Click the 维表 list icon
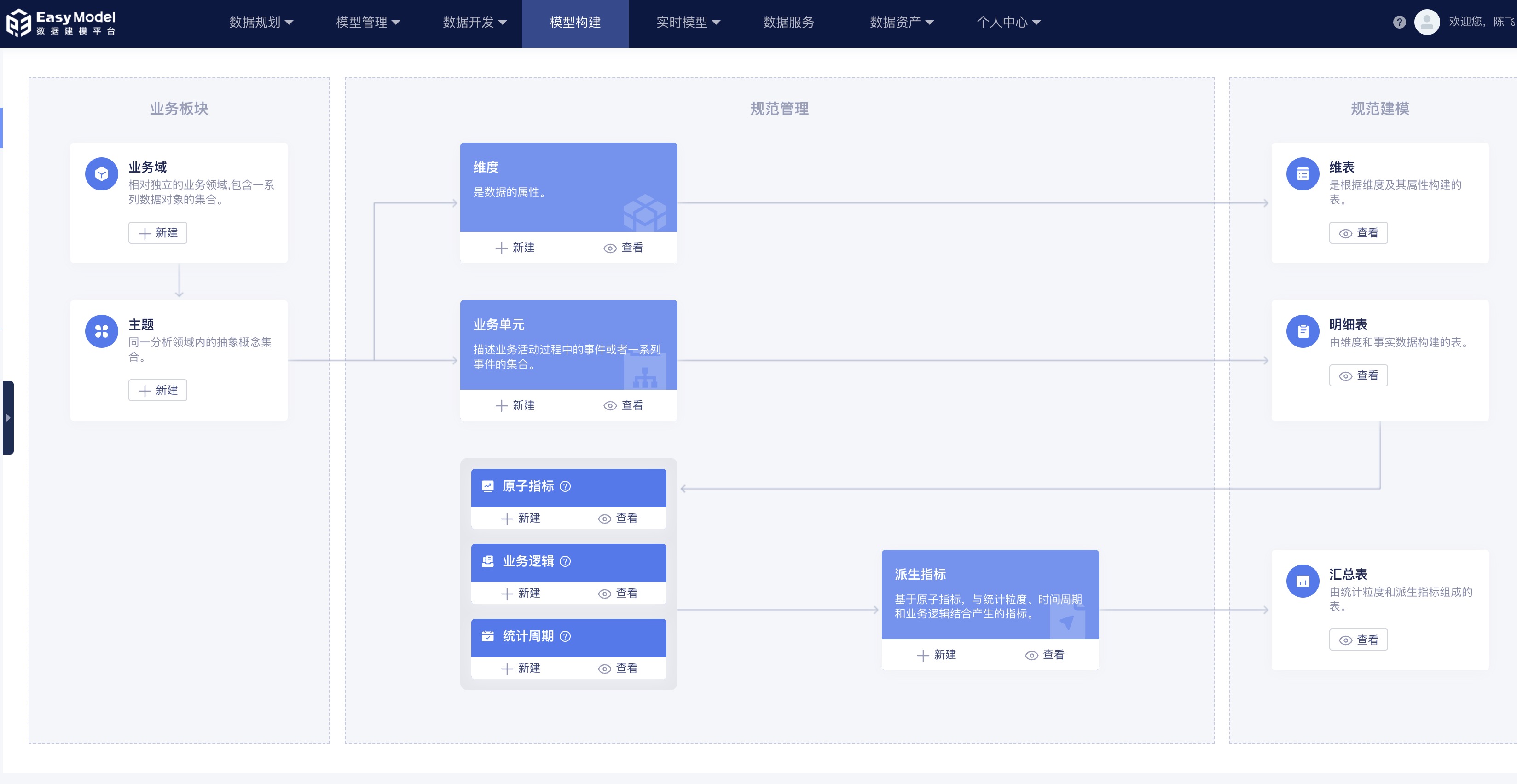The height and width of the screenshot is (784, 1517). [x=1303, y=173]
